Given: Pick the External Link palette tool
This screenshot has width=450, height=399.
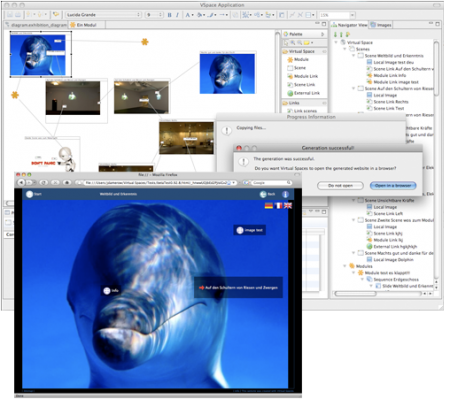Looking at the screenshot, I should point(303,93).
